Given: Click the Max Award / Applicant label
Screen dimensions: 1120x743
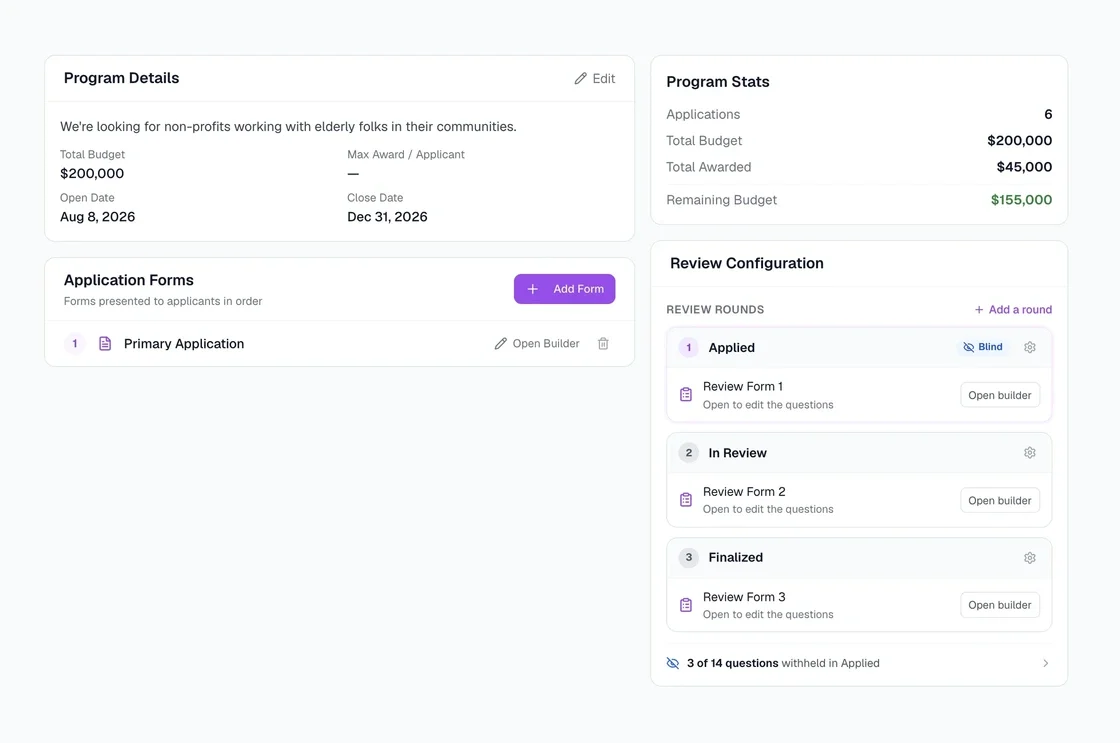Looking at the screenshot, I should coord(406,154).
